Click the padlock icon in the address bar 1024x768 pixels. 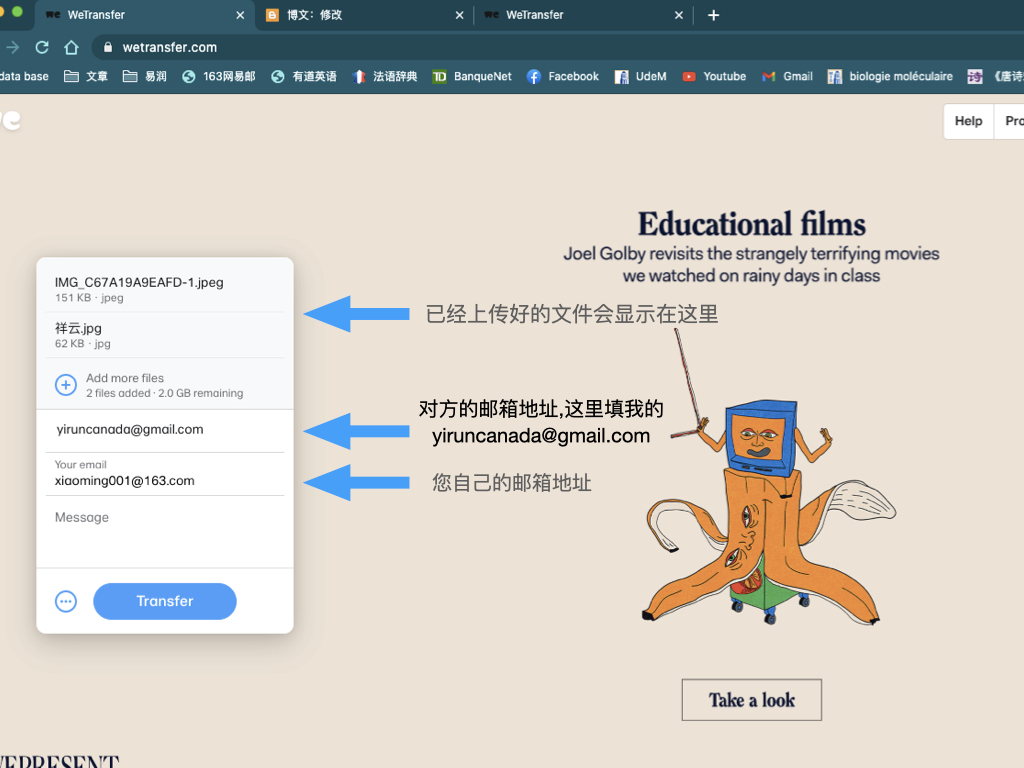point(108,47)
